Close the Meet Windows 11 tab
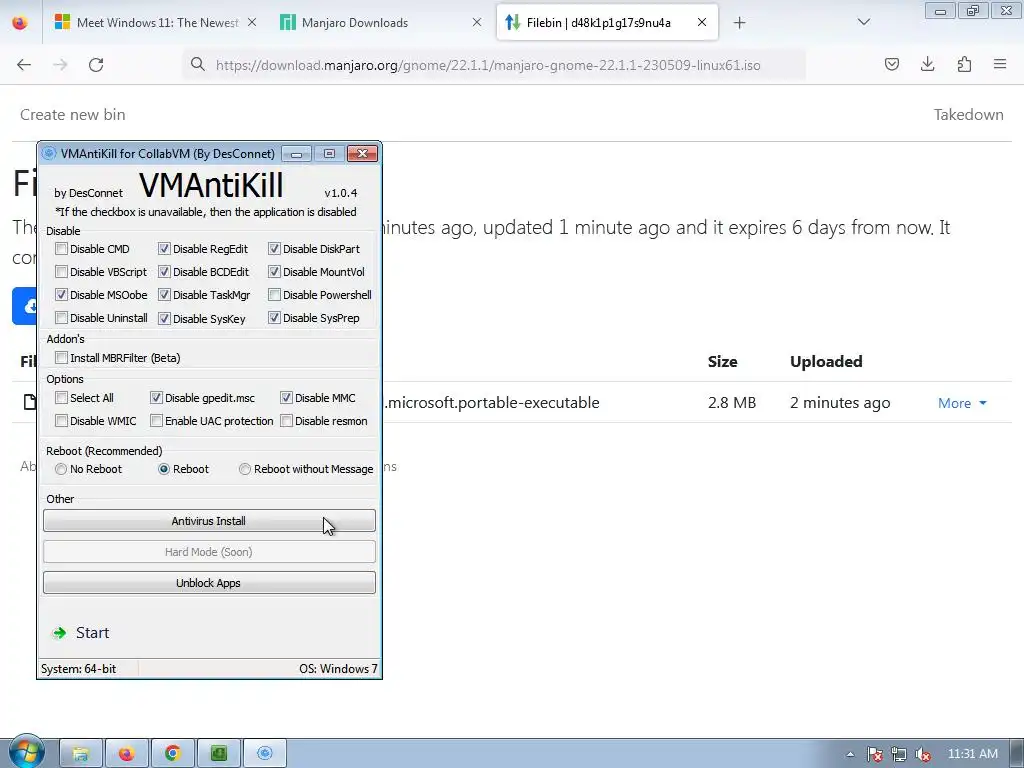 coord(252,22)
